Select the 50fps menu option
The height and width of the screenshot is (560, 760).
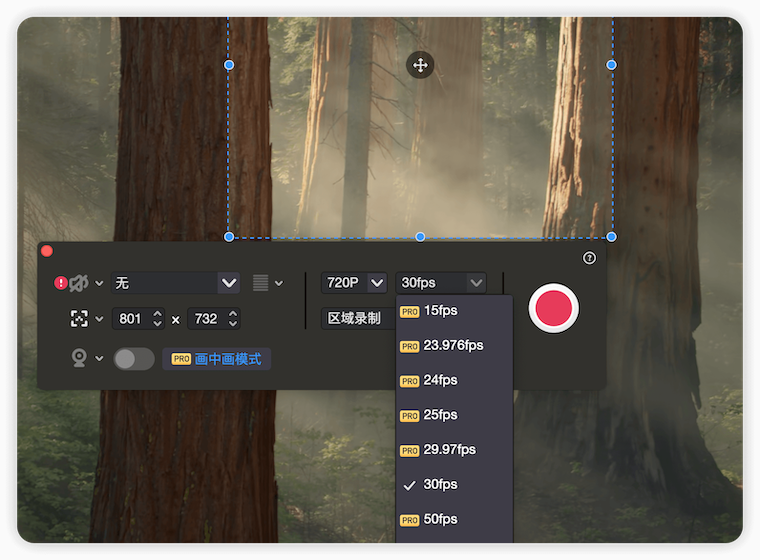tap(440, 520)
